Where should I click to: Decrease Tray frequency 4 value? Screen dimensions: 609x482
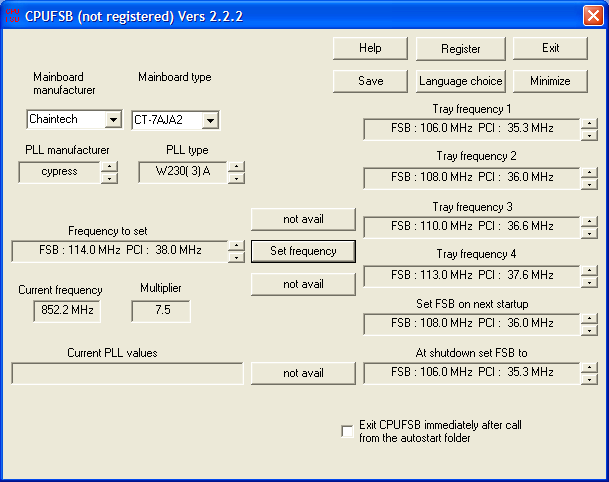pyautogui.click(x=590, y=282)
